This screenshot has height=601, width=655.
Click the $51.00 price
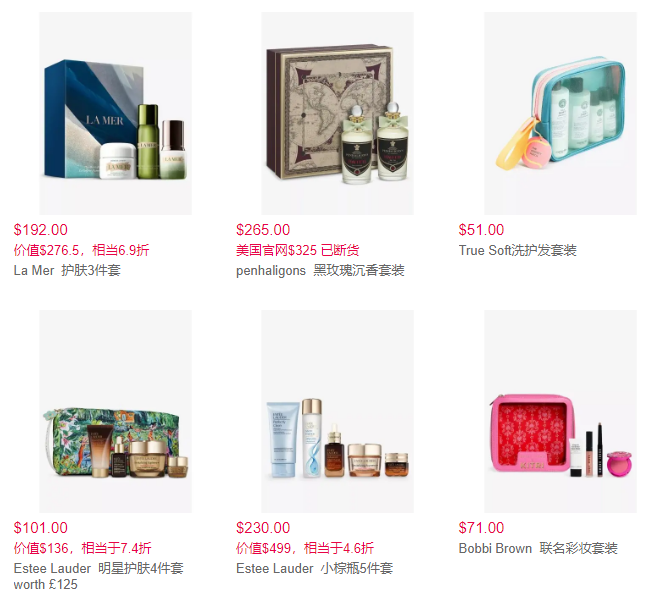pyautogui.click(x=481, y=230)
